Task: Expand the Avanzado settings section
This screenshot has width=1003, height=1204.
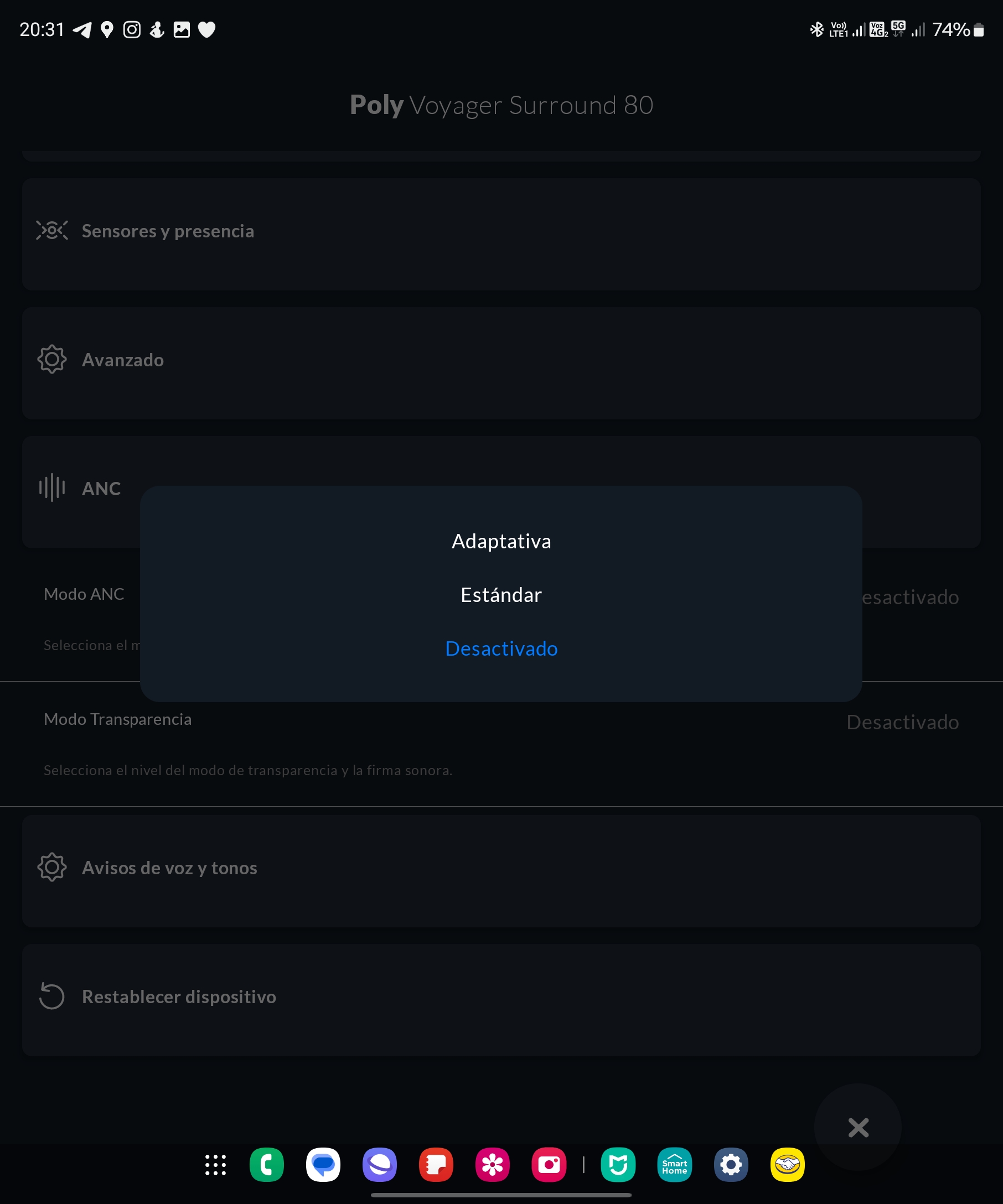Action: tap(123, 360)
